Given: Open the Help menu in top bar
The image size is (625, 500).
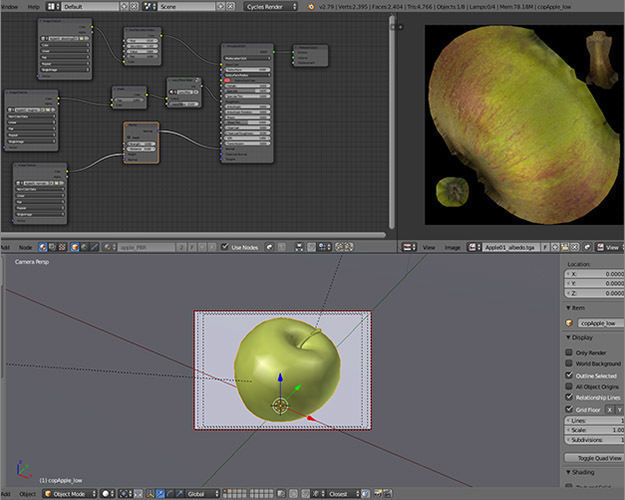Looking at the screenshot, I should click(x=33, y=7).
